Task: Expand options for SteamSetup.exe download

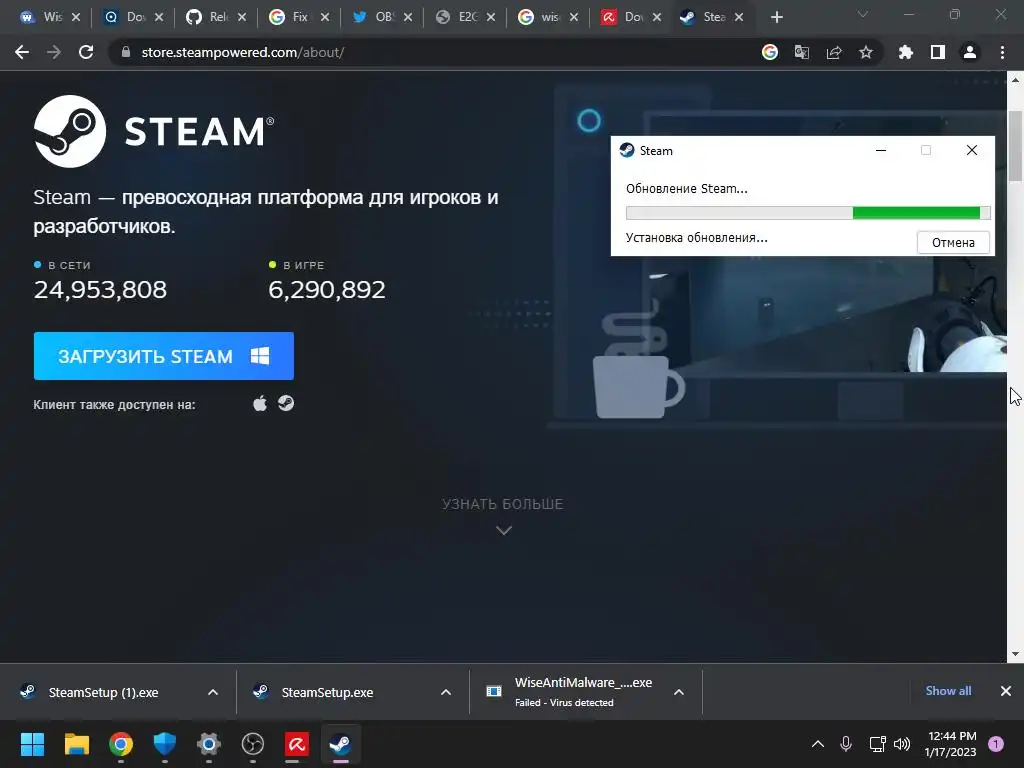Action: pyautogui.click(x=446, y=692)
